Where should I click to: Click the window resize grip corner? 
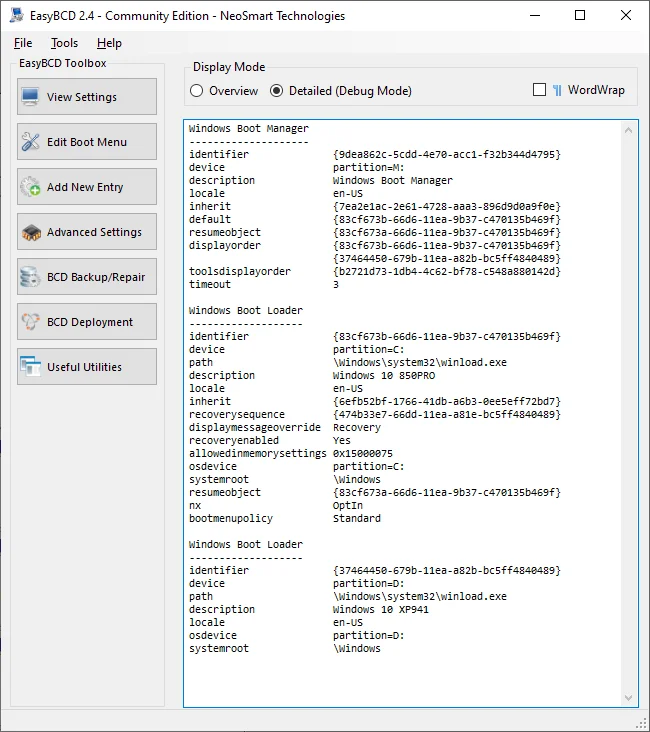click(x=642, y=723)
